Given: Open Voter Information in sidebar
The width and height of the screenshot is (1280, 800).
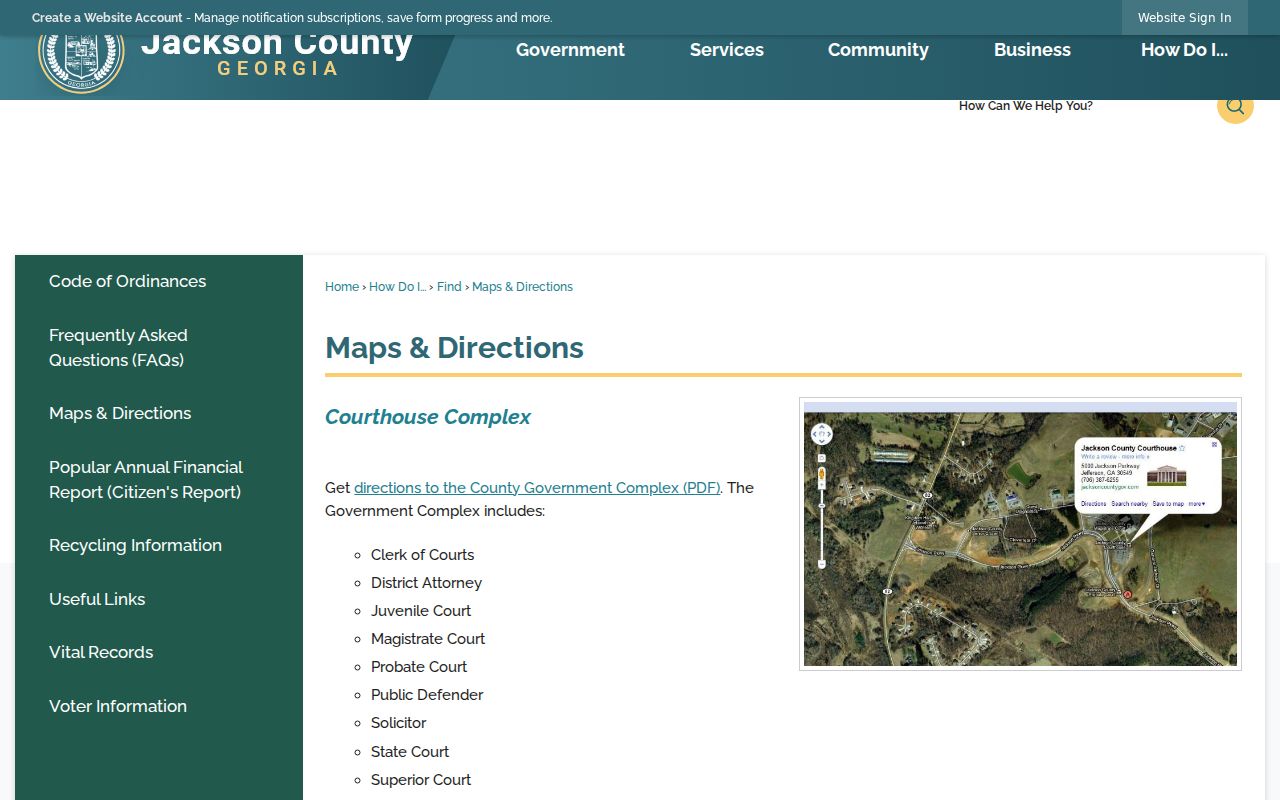Looking at the screenshot, I should [x=118, y=707].
